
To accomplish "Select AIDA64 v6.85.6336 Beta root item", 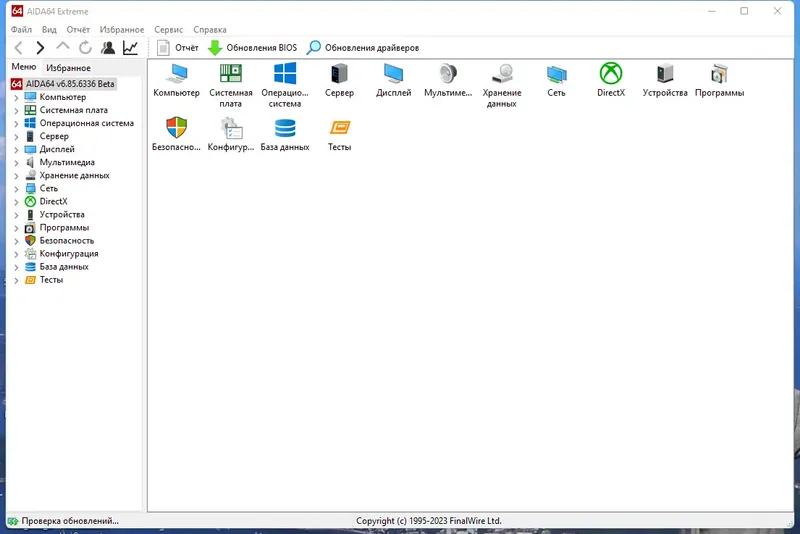I will [x=63, y=84].
